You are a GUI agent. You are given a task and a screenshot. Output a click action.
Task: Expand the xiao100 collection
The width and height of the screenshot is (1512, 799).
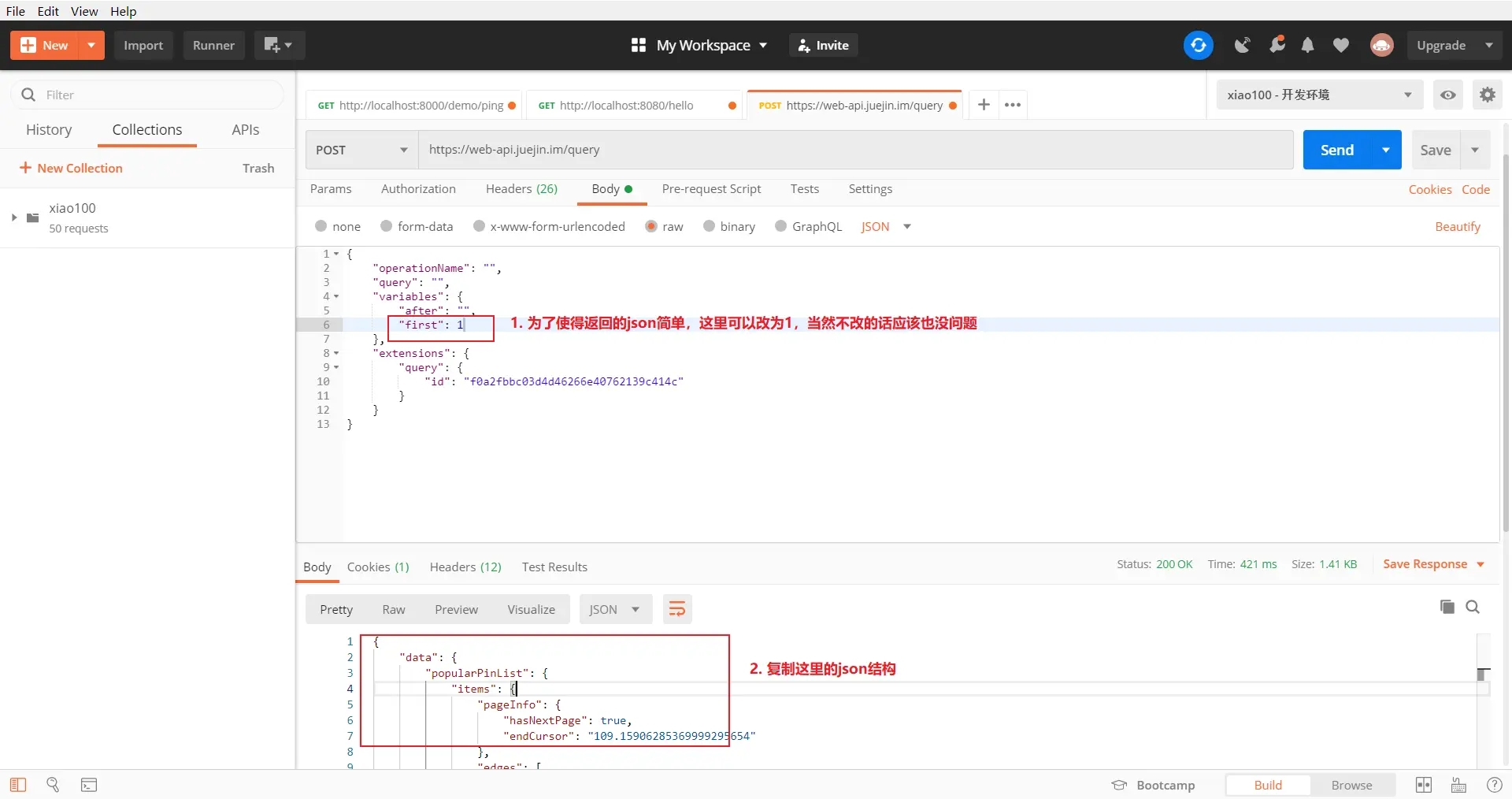pyautogui.click(x=13, y=217)
